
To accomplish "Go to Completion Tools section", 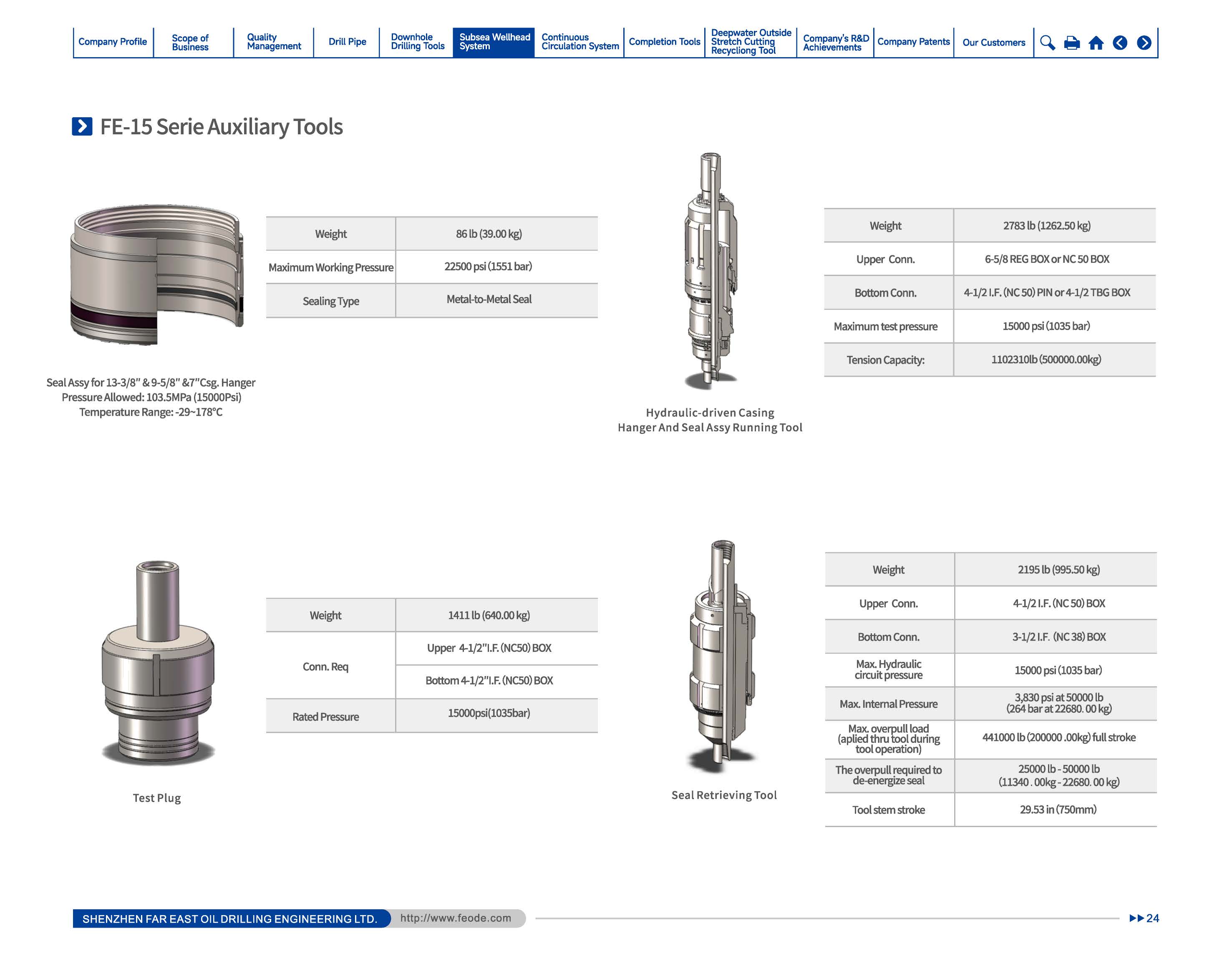I will coord(664,42).
